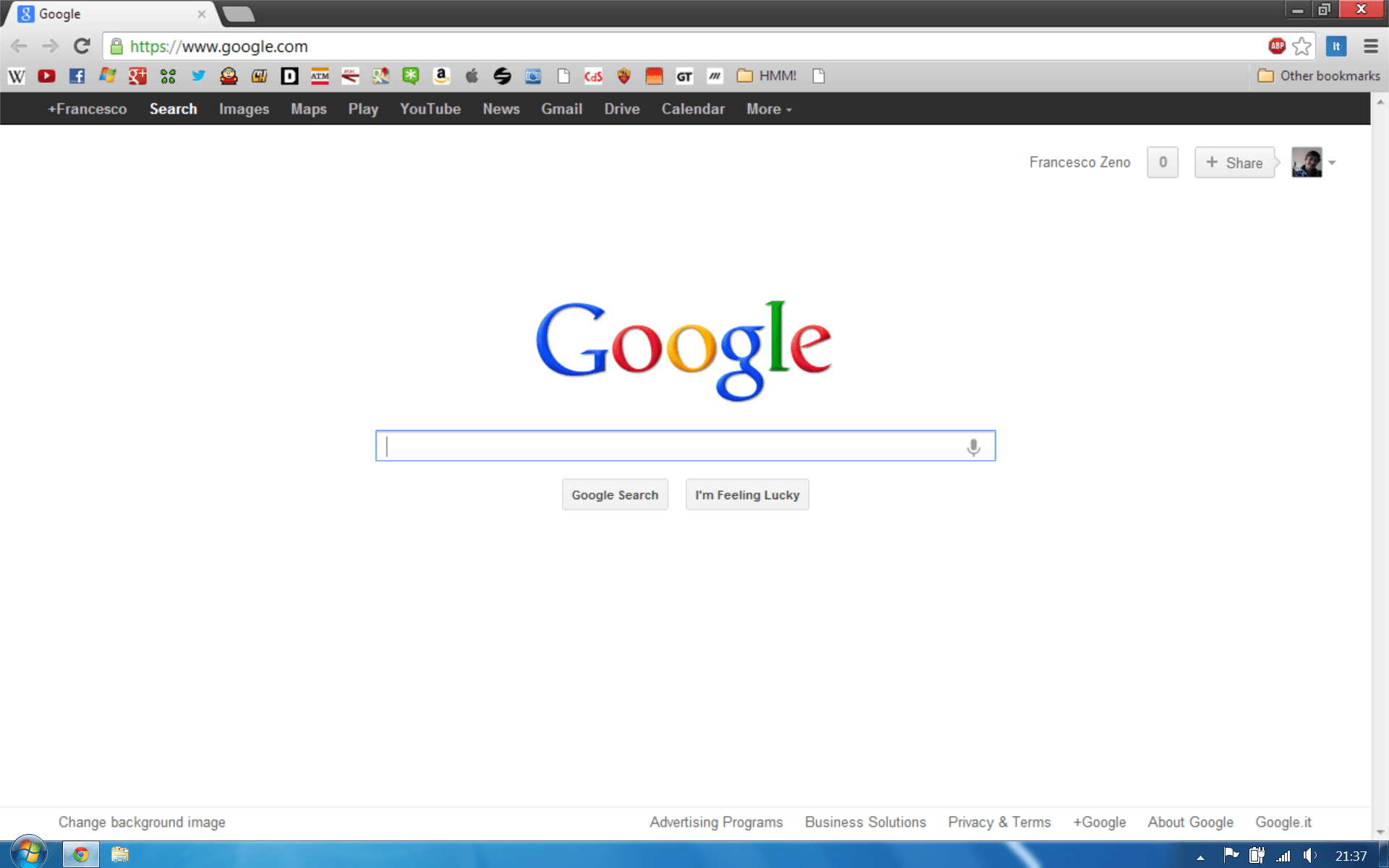Click inside the Google search box
Image resolution: width=1389 pixels, height=868 pixels.
tap(673, 446)
